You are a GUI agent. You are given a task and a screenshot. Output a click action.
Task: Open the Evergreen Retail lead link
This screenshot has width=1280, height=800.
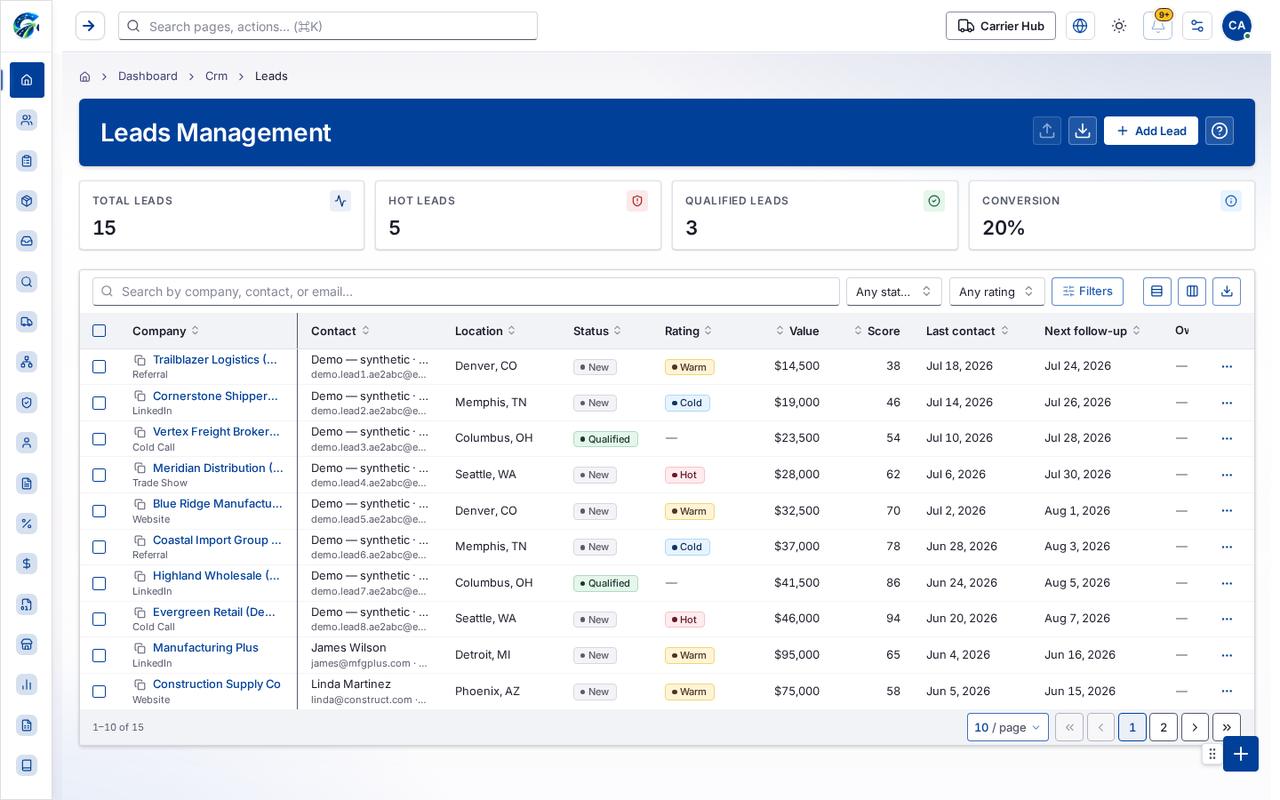[x=214, y=612]
